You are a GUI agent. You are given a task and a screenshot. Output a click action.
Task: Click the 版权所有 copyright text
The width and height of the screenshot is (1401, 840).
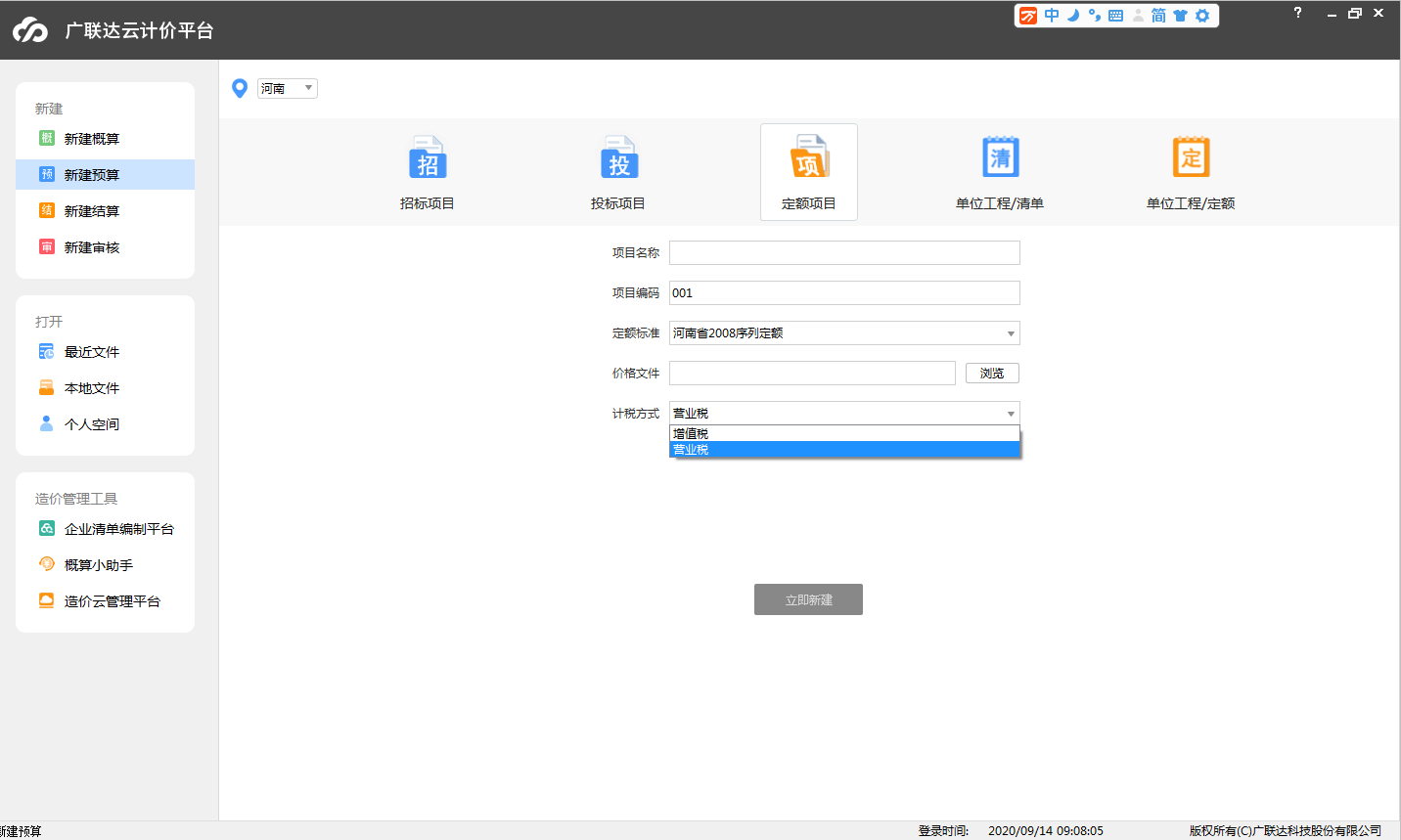[1286, 831]
